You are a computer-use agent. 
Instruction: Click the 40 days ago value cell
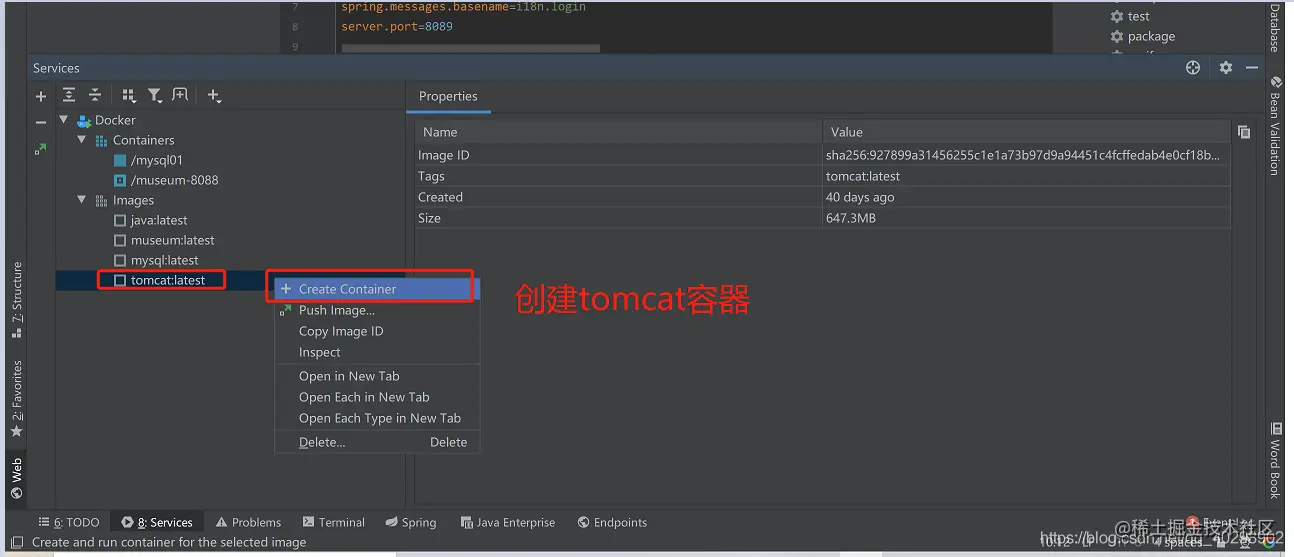click(1026, 197)
